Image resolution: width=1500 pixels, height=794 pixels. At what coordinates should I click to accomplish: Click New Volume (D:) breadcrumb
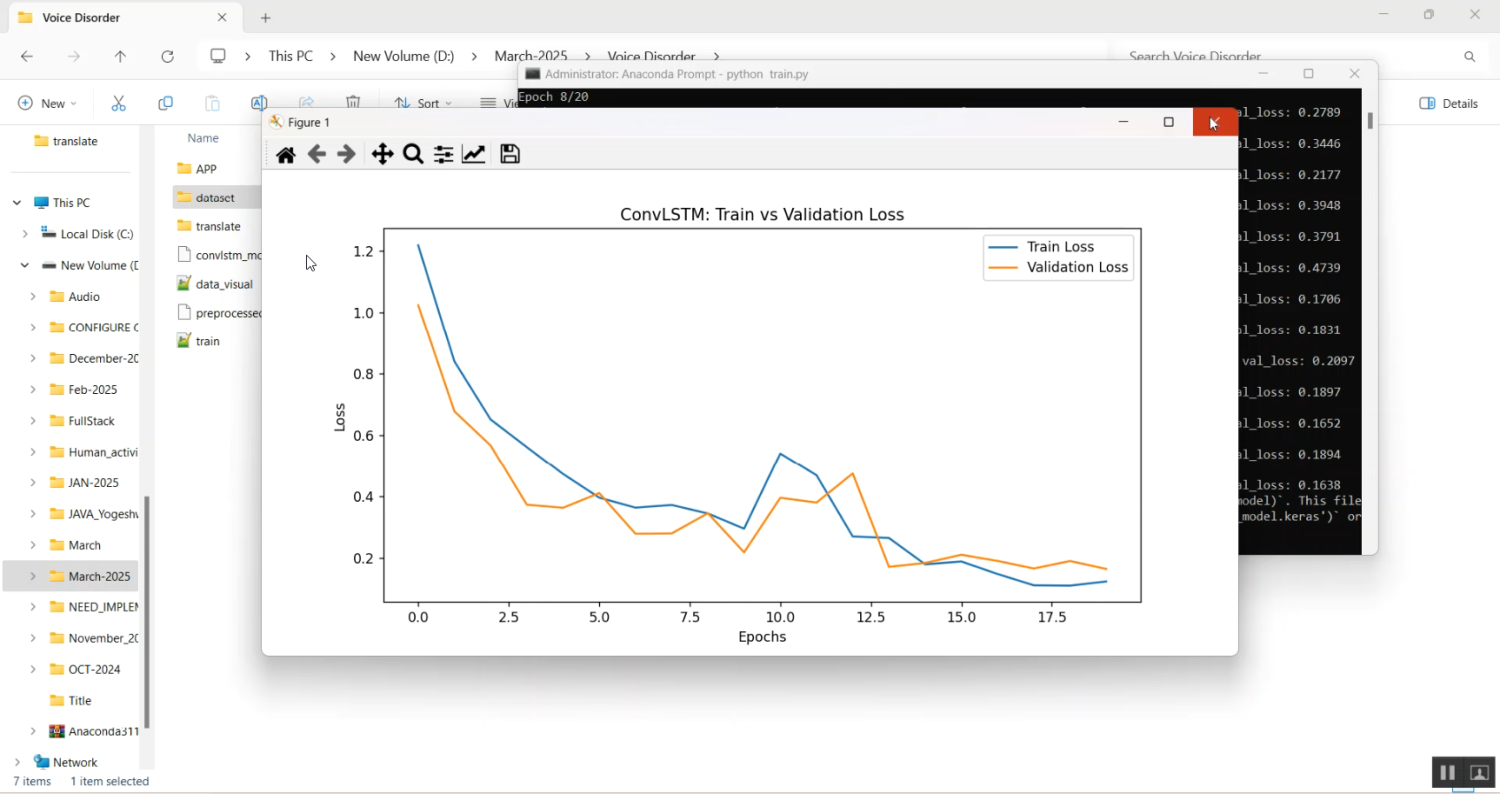[x=404, y=56]
